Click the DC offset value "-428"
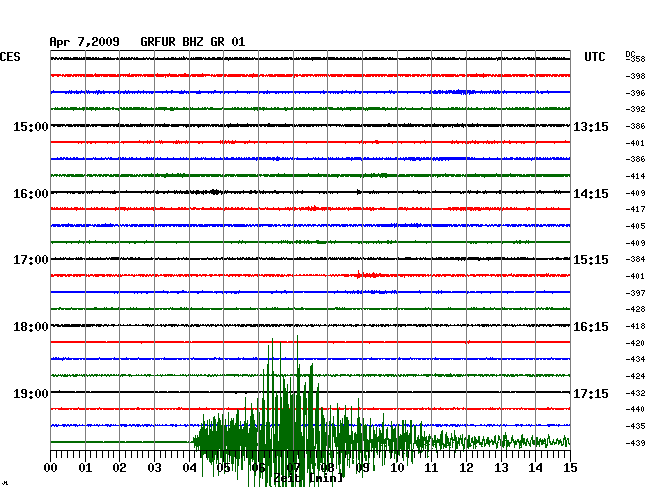 [635, 309]
